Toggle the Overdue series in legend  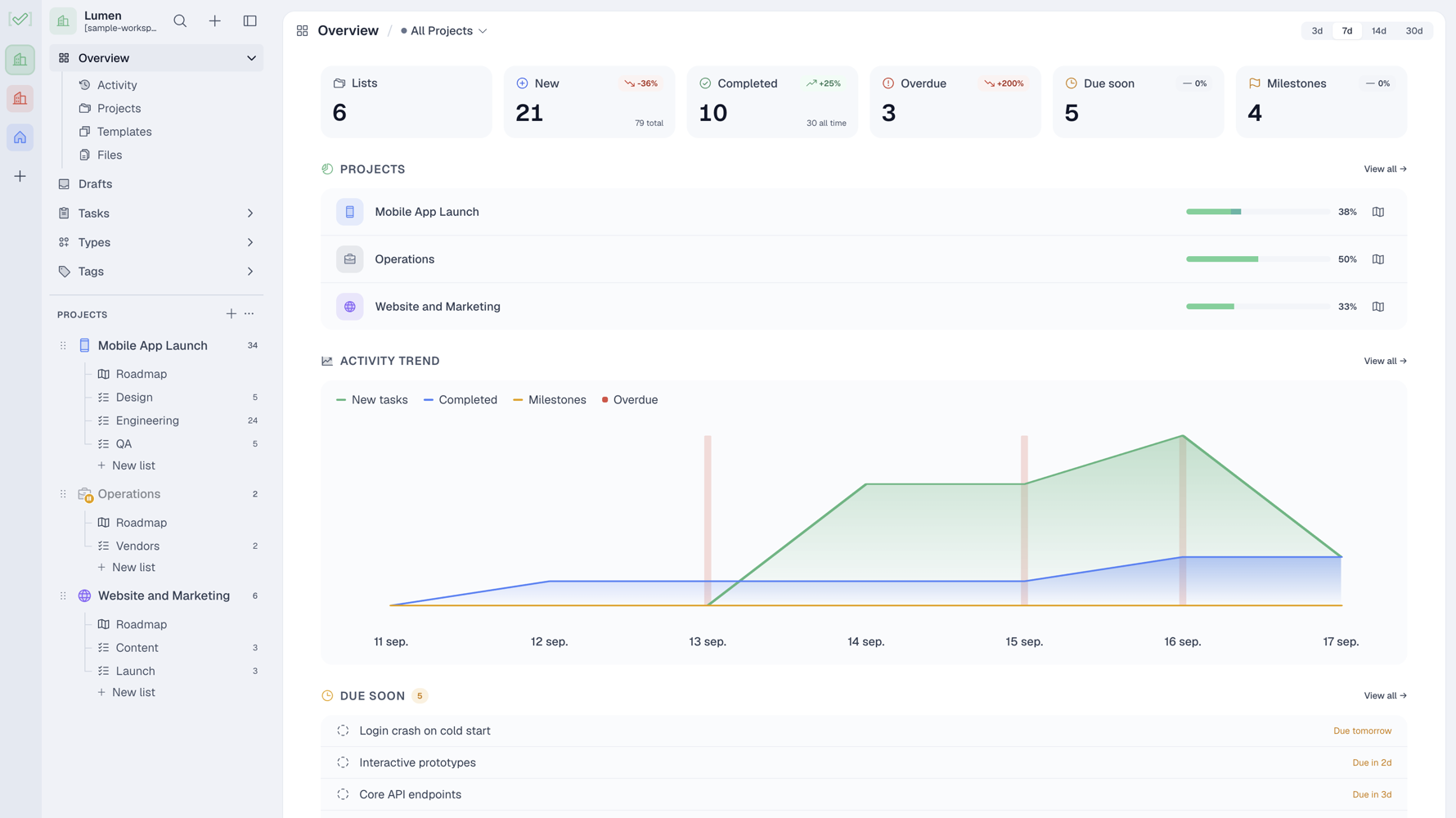[x=630, y=400]
